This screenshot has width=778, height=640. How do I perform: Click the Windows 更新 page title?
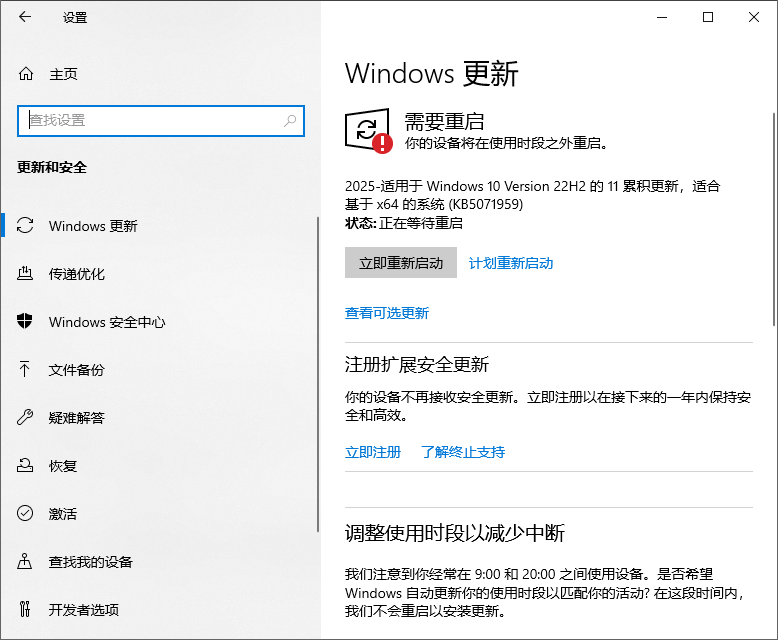(432, 73)
